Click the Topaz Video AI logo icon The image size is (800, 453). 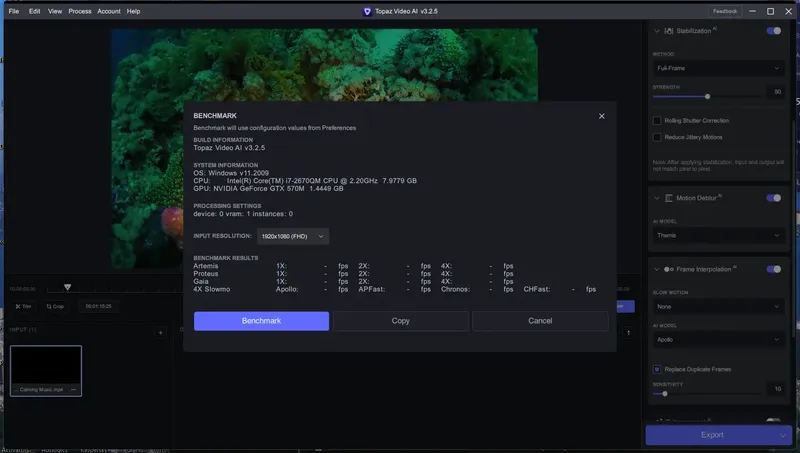pyautogui.click(x=367, y=11)
